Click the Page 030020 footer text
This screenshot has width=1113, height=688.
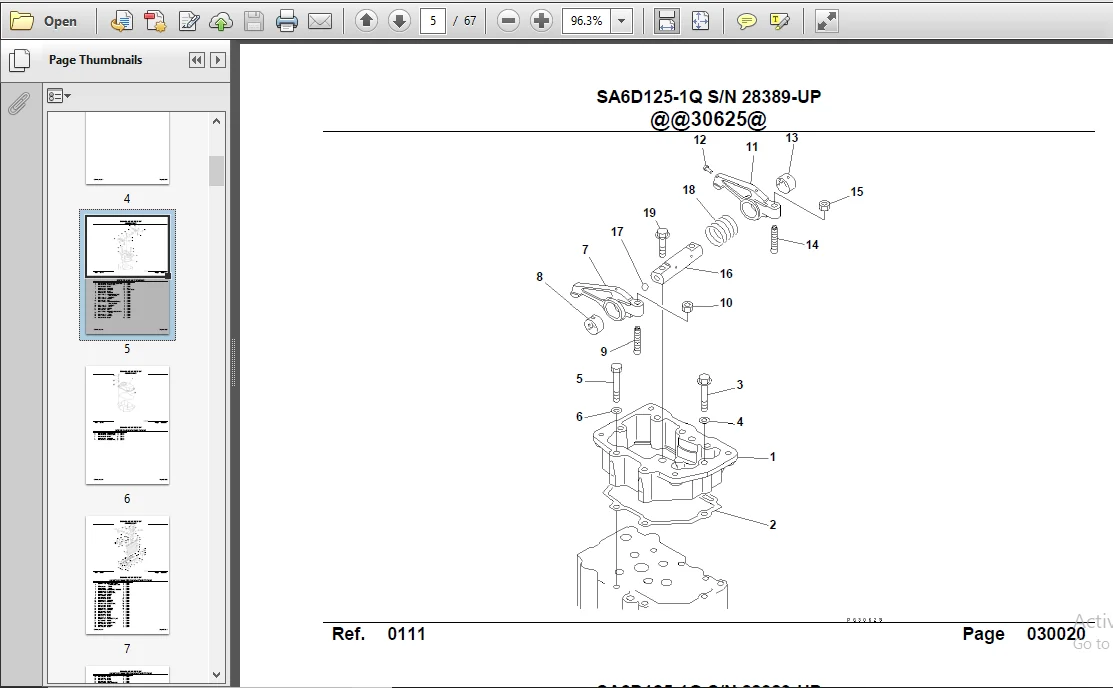point(1024,634)
